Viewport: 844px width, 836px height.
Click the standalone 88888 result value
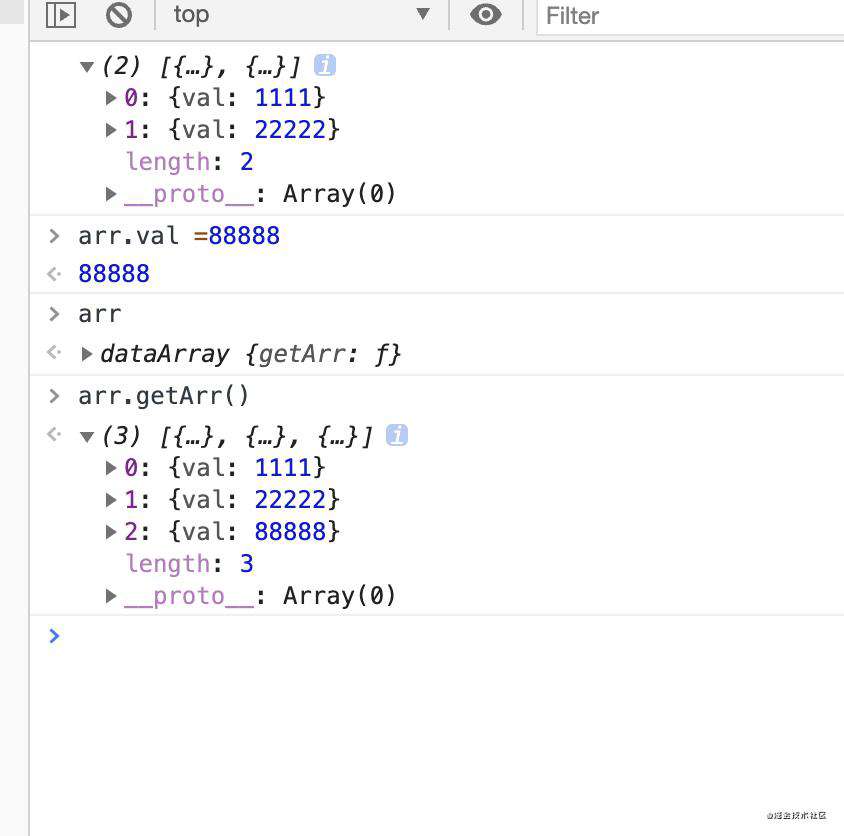114,273
